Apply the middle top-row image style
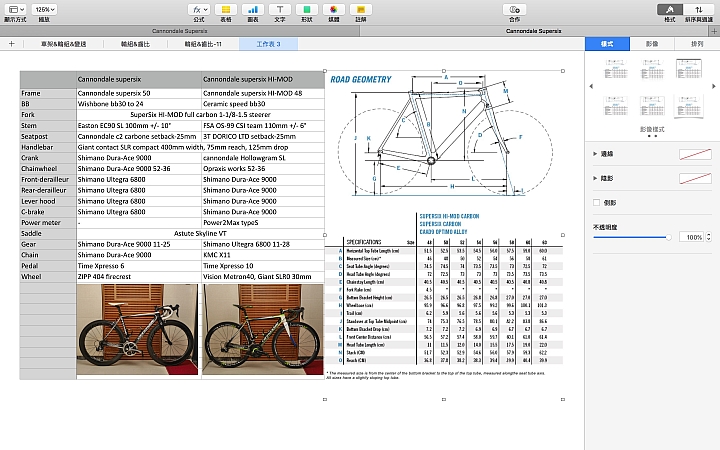The width and height of the screenshot is (720, 450). 652,69
